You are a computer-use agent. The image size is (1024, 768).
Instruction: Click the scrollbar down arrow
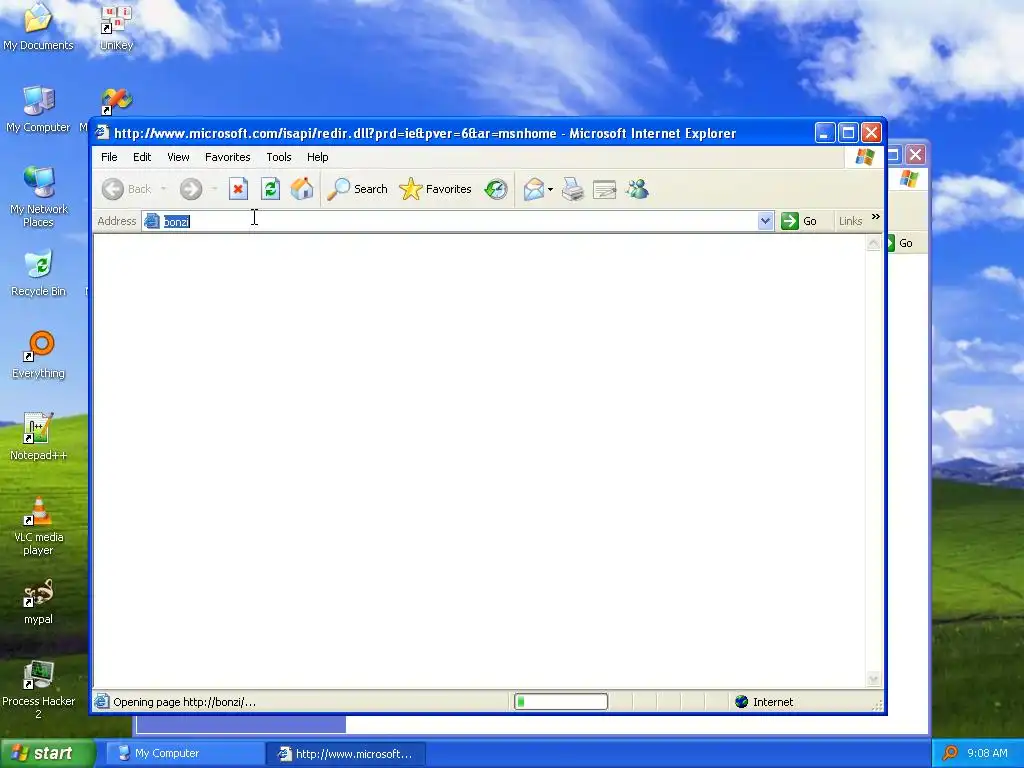(x=873, y=680)
